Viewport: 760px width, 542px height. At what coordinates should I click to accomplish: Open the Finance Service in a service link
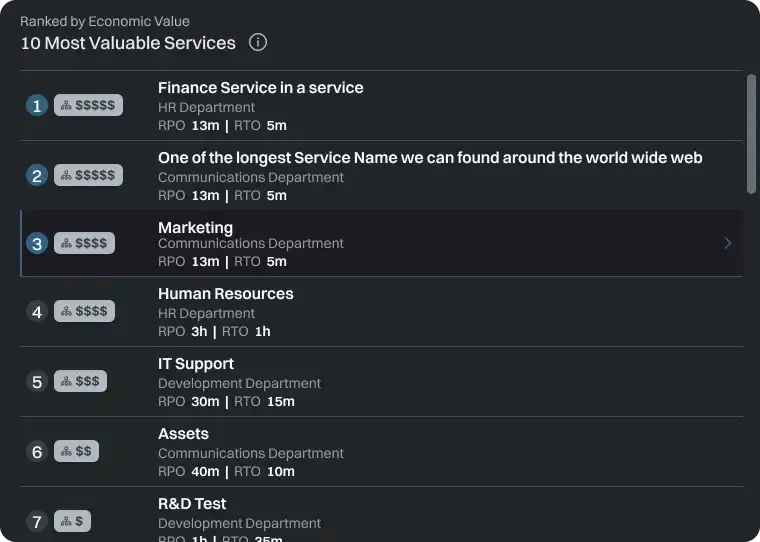[x=260, y=88]
